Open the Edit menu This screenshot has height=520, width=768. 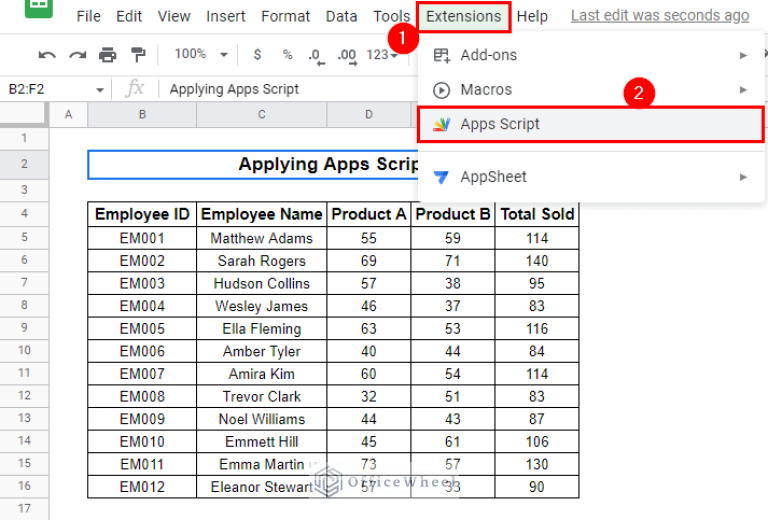129,17
